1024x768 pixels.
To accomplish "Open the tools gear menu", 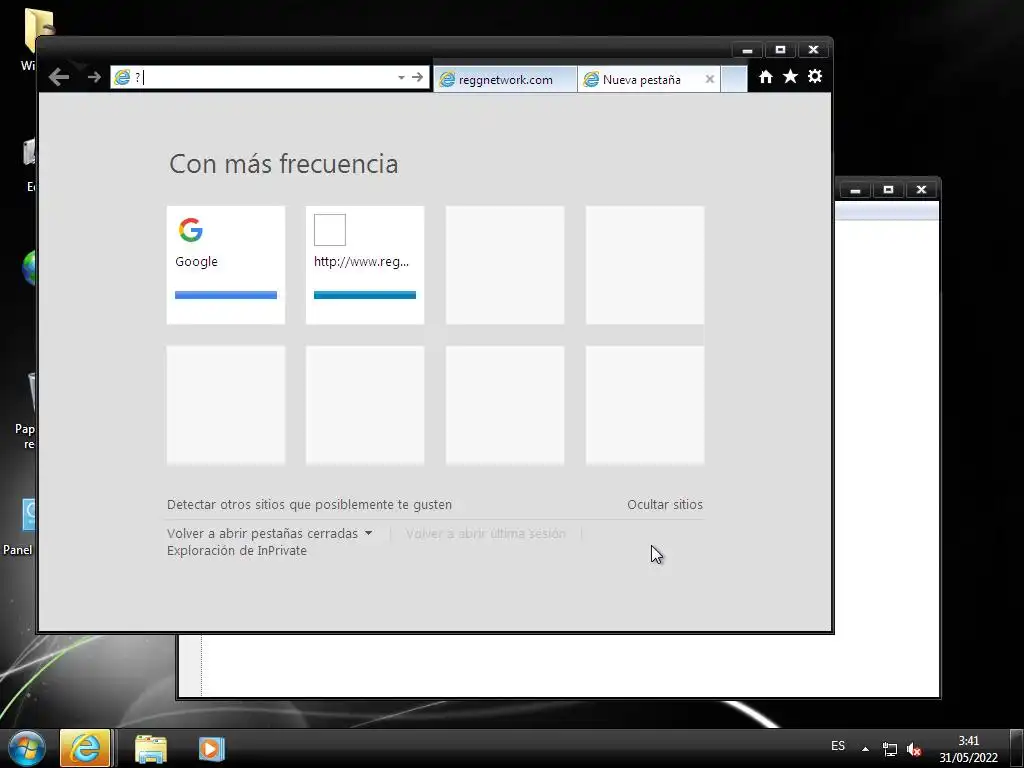I will point(814,76).
